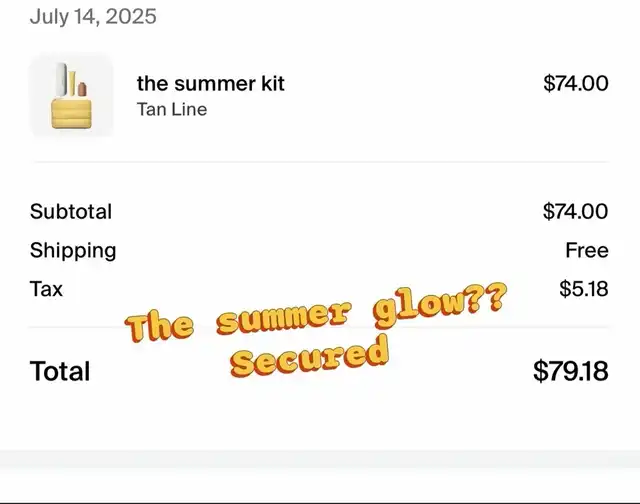Screen dimensions: 640x504
Task: Click the yellow bag in the kit image
Action: point(71,113)
